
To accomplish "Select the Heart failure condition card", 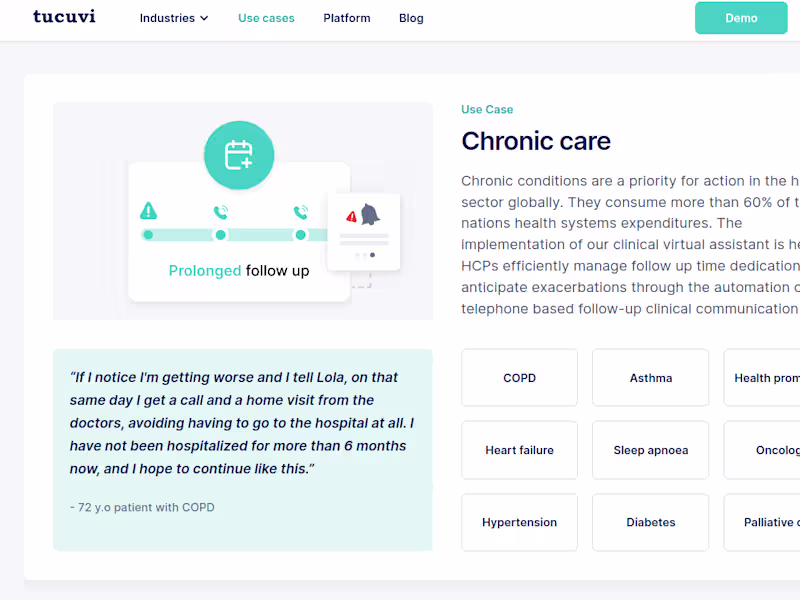I will (x=519, y=450).
